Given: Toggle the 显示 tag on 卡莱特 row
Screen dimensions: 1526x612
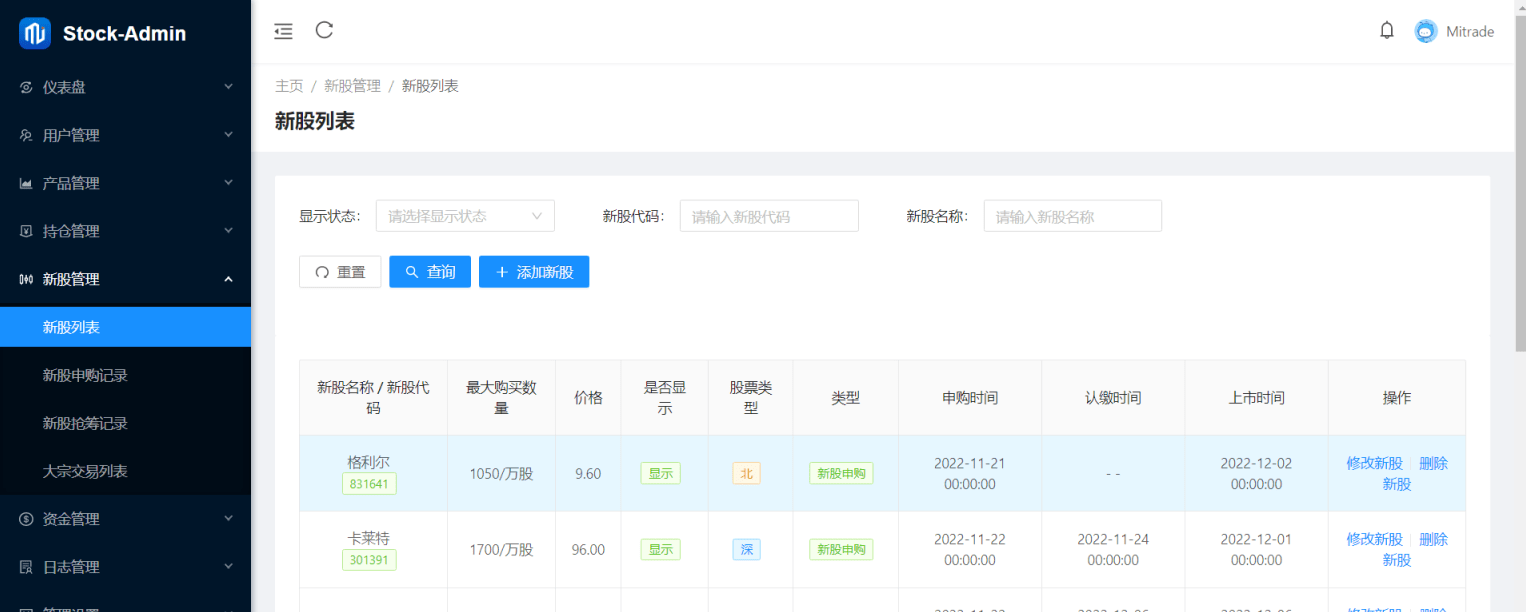Looking at the screenshot, I should [x=660, y=549].
